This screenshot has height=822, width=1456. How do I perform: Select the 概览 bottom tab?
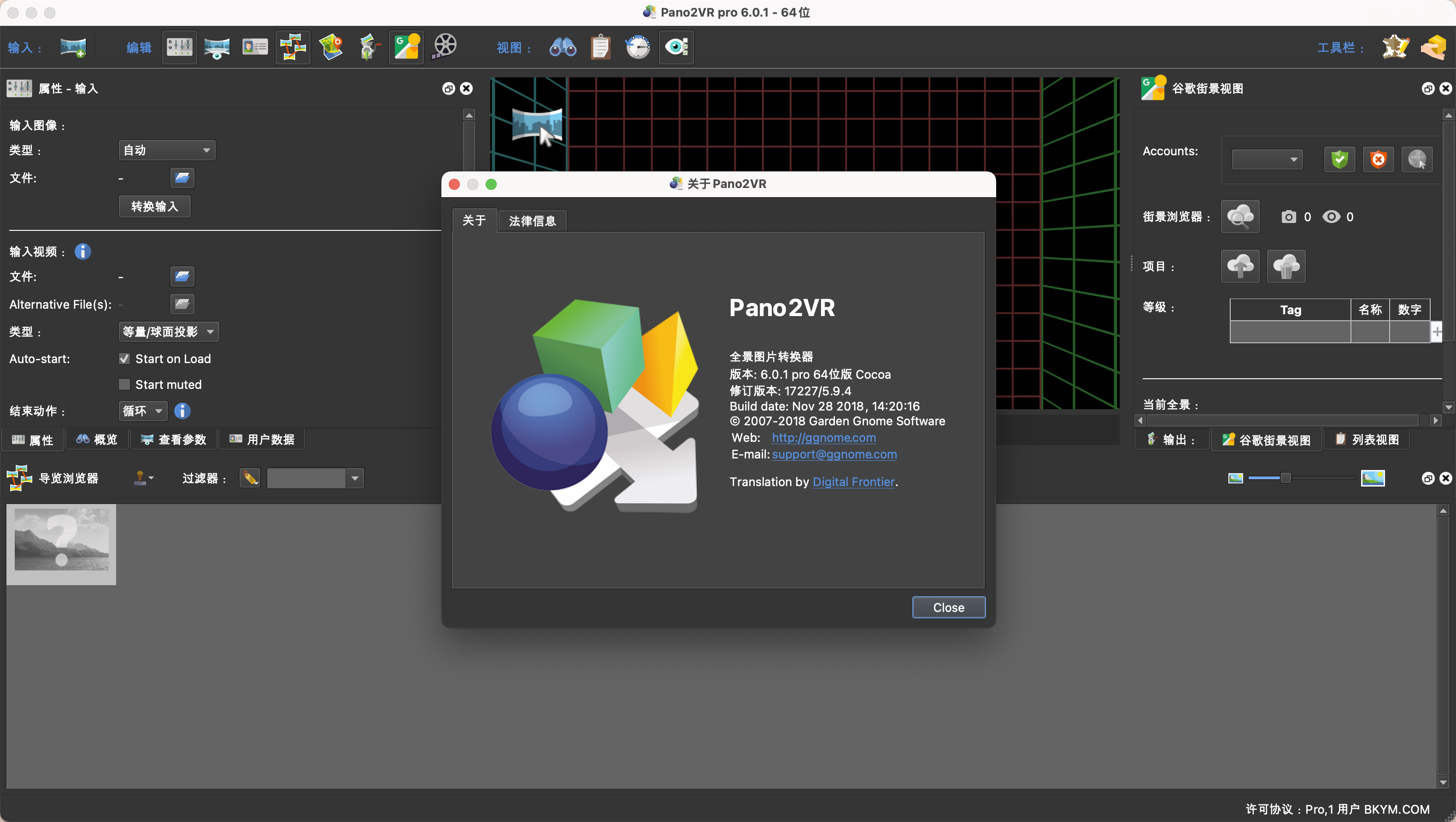click(x=97, y=440)
